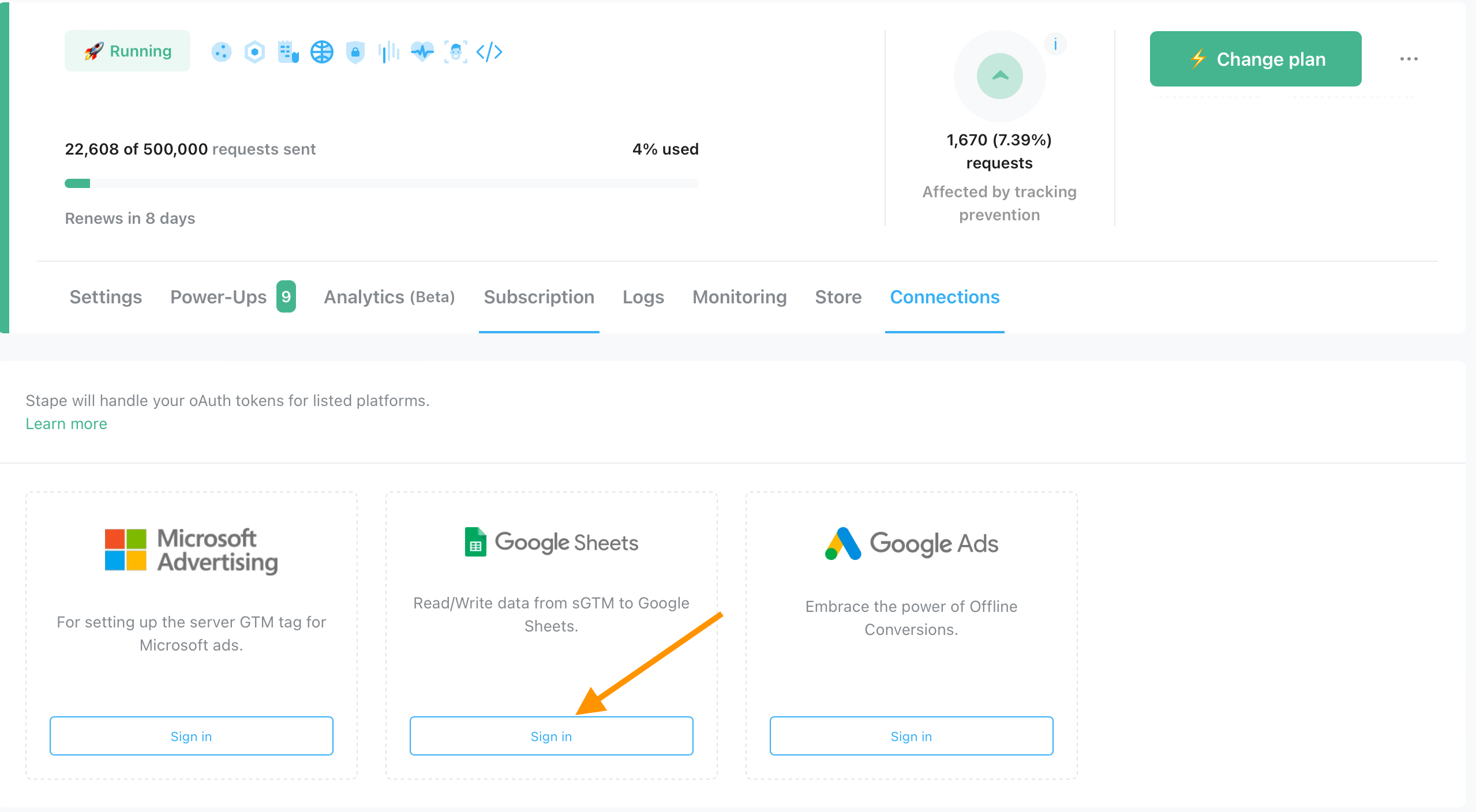1476x812 pixels.
Task: Open the Logs tab
Action: [x=643, y=297]
